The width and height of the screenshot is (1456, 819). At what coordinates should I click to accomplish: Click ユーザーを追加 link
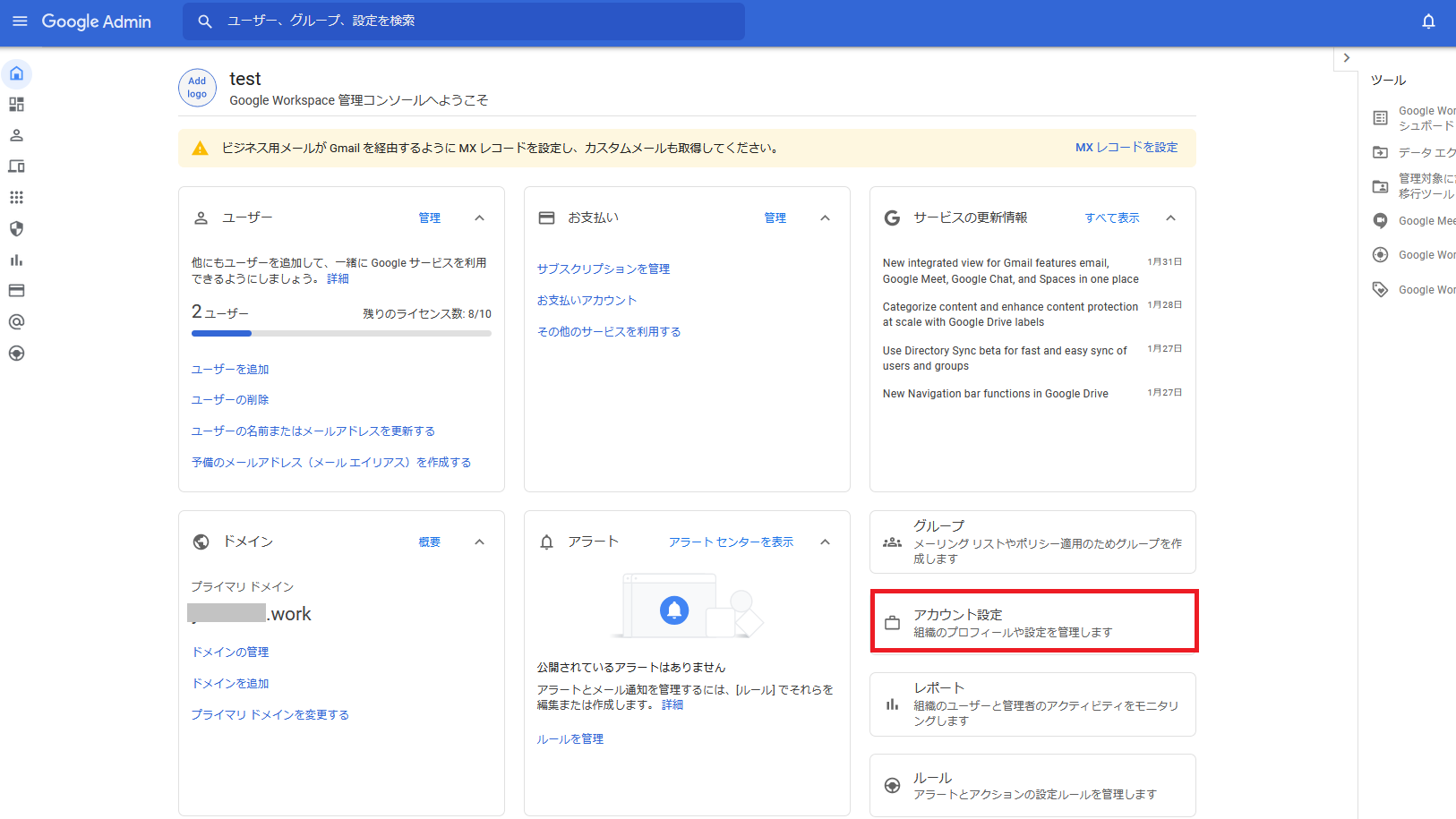[x=230, y=370]
